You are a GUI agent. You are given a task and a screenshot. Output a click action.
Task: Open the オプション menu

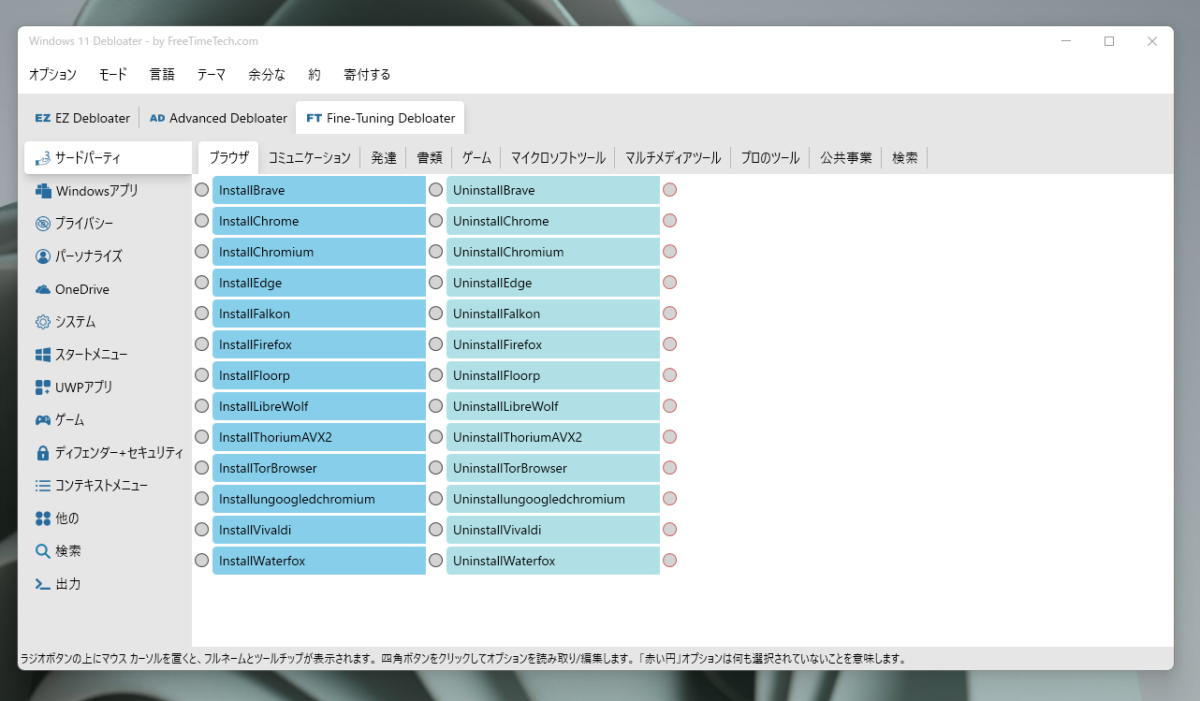52,74
